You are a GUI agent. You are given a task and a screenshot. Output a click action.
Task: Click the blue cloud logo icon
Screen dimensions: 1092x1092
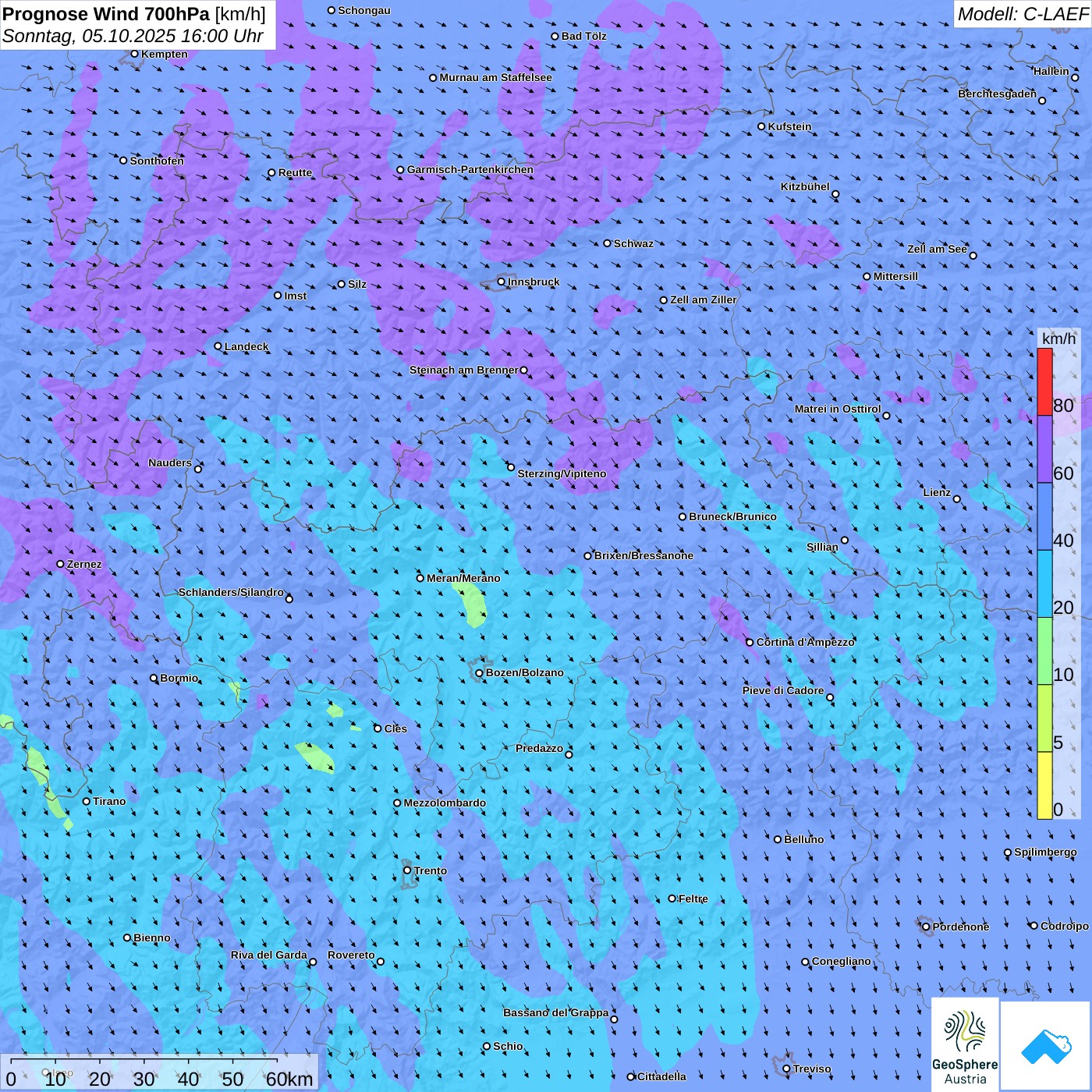1046,1046
